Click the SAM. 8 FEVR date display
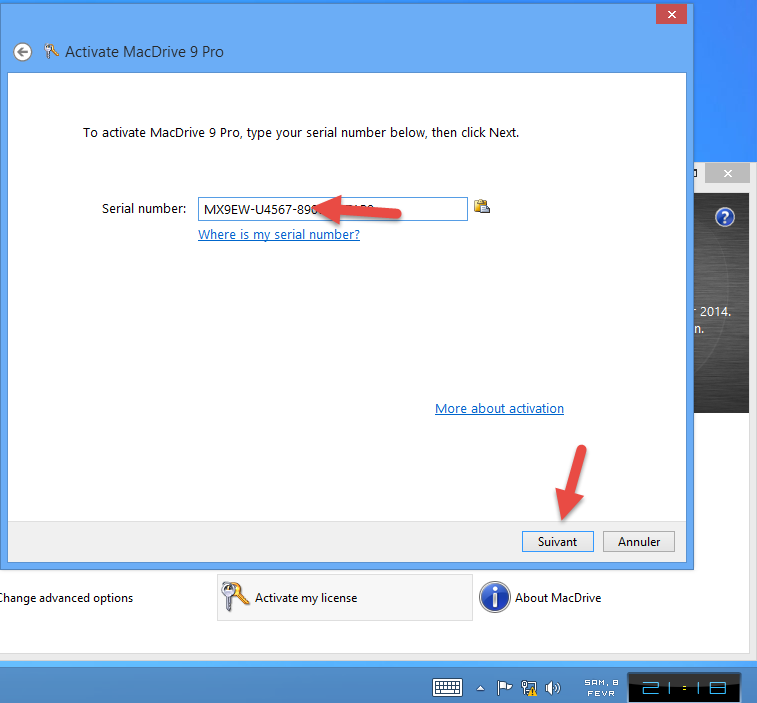The width and height of the screenshot is (757, 703). 601,688
